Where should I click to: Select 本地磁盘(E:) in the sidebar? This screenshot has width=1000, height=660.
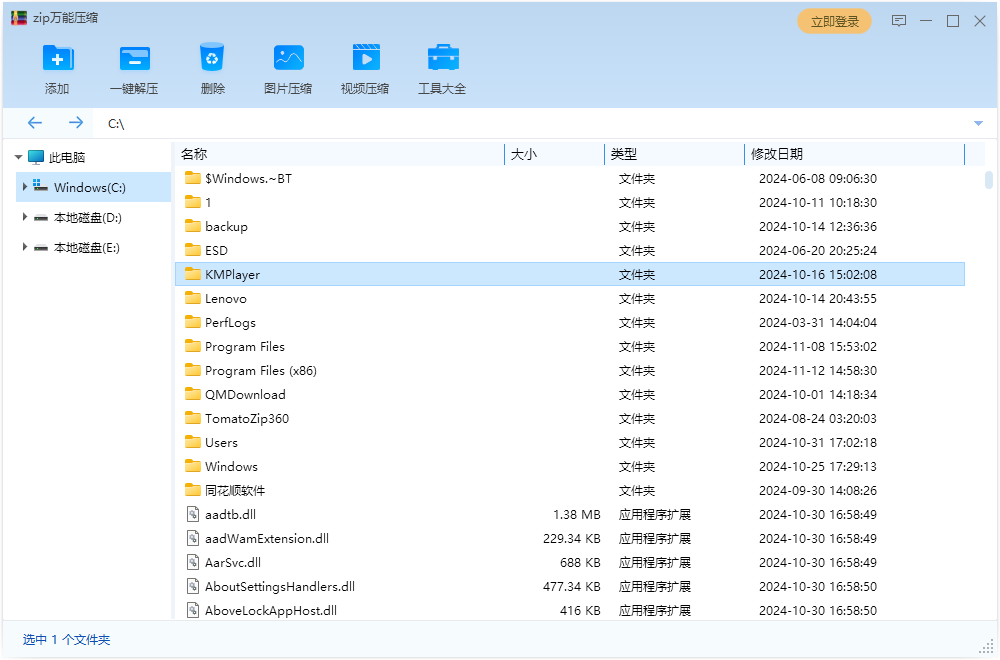pyautogui.click(x=86, y=247)
